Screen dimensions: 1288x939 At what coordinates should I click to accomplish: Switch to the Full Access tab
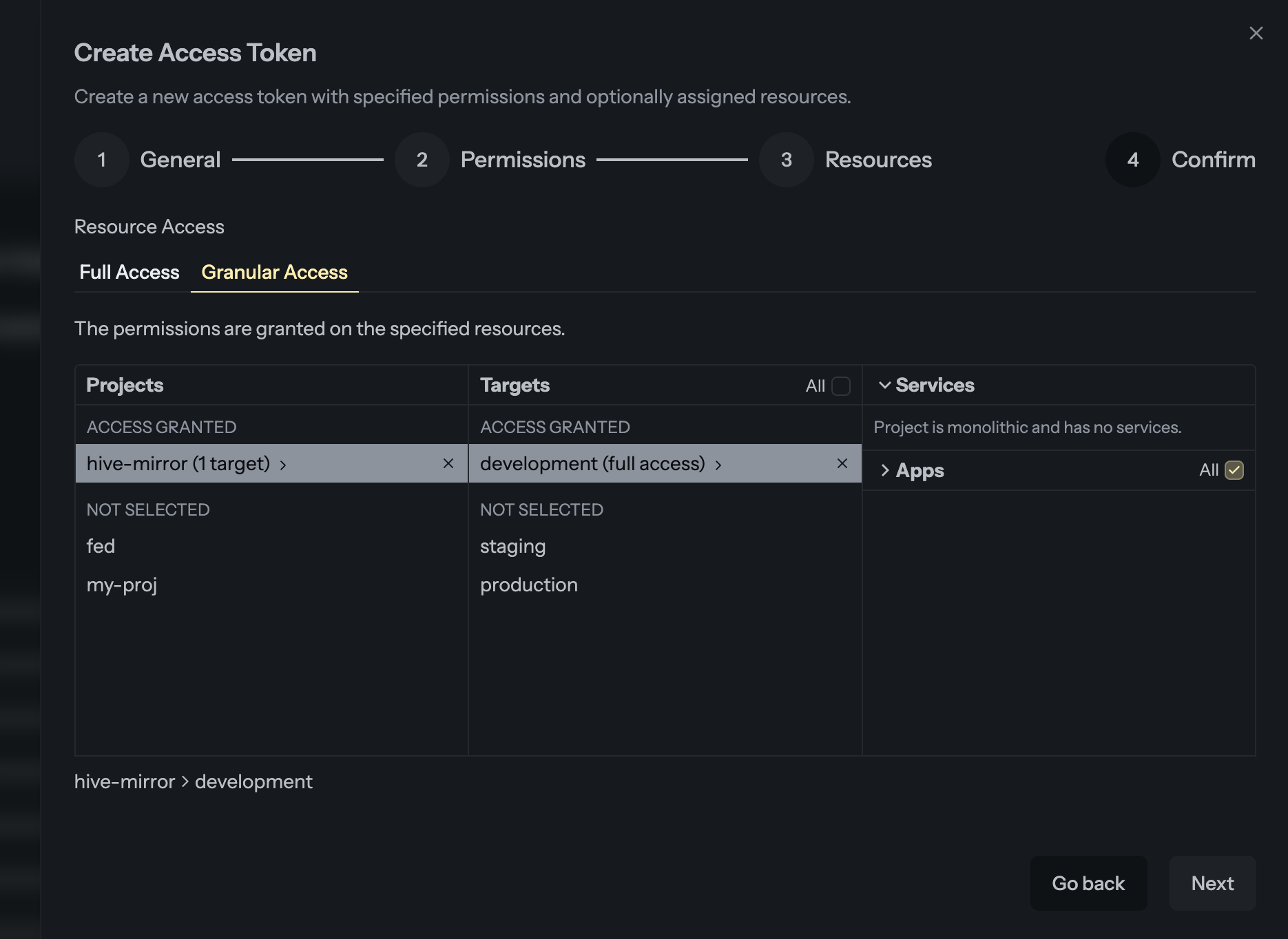[129, 272]
